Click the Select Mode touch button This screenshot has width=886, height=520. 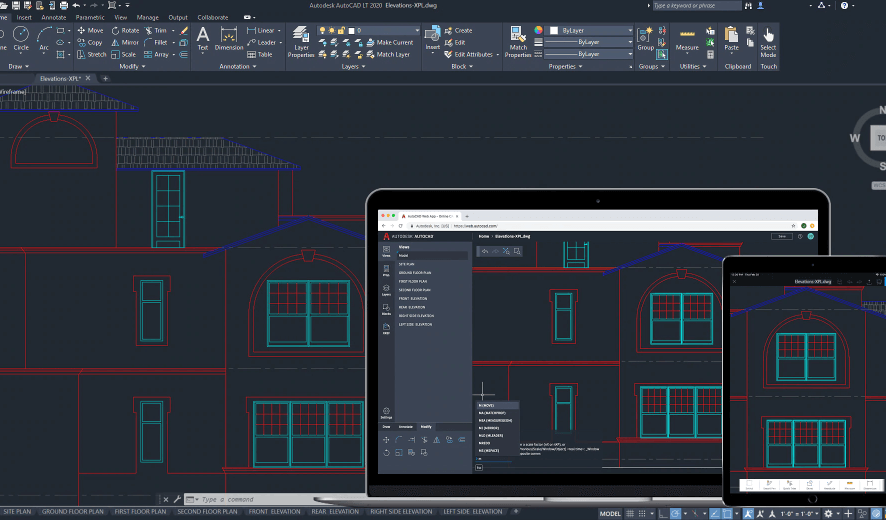pos(768,43)
